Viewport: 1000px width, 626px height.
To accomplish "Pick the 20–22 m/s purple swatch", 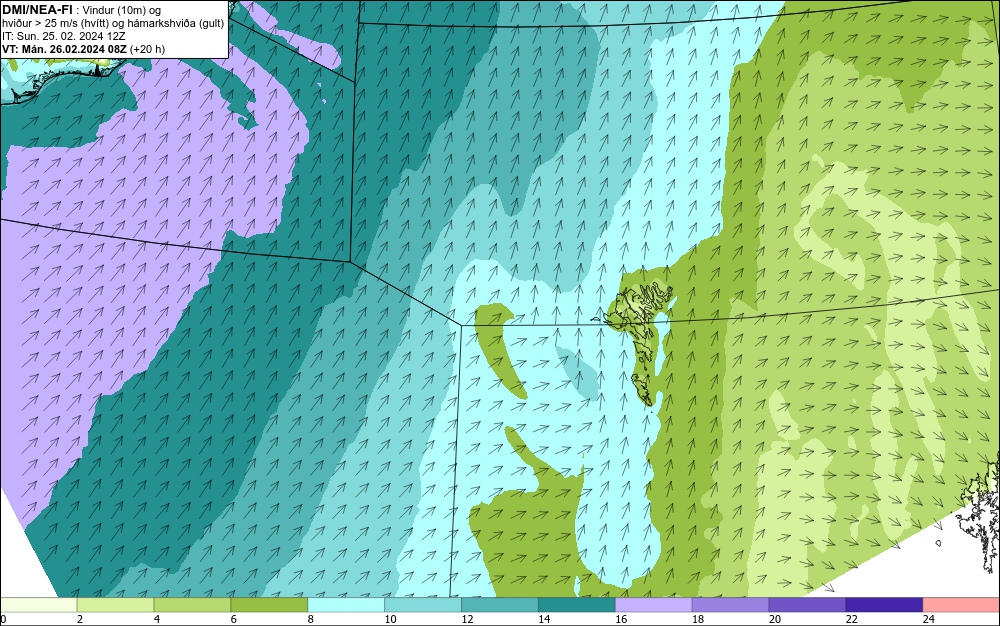I will tap(807, 605).
